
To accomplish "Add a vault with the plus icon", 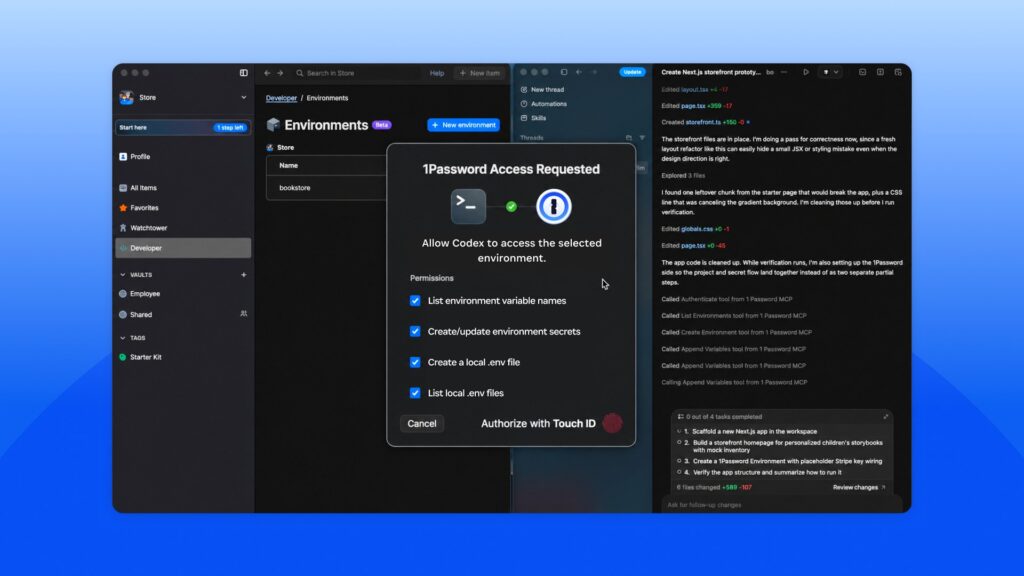I will (244, 275).
